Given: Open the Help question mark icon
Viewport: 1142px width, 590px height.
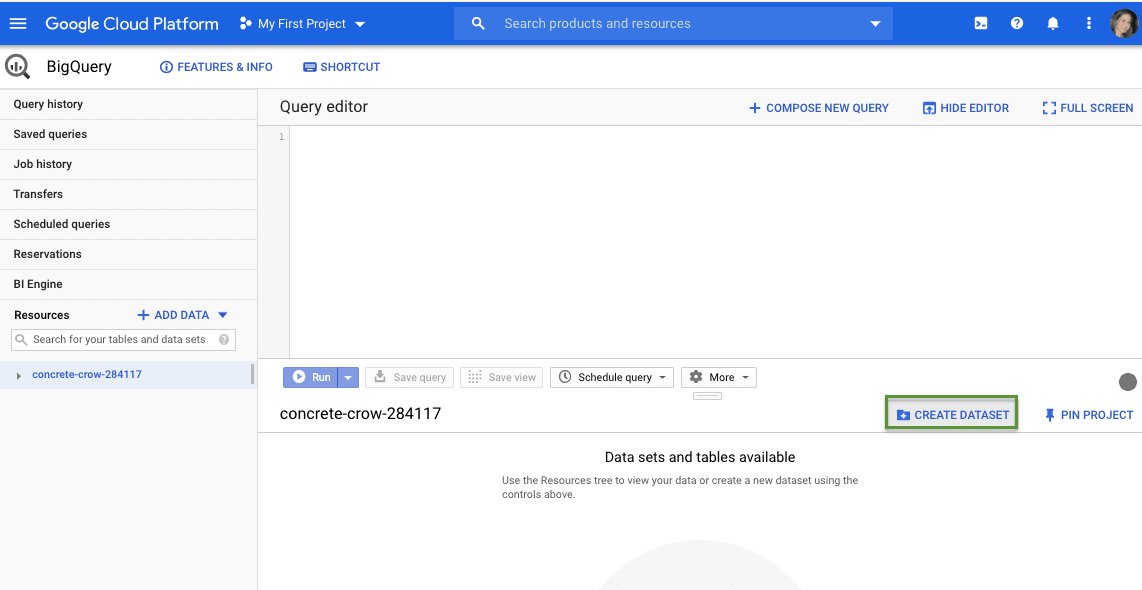Looking at the screenshot, I should [x=1017, y=23].
